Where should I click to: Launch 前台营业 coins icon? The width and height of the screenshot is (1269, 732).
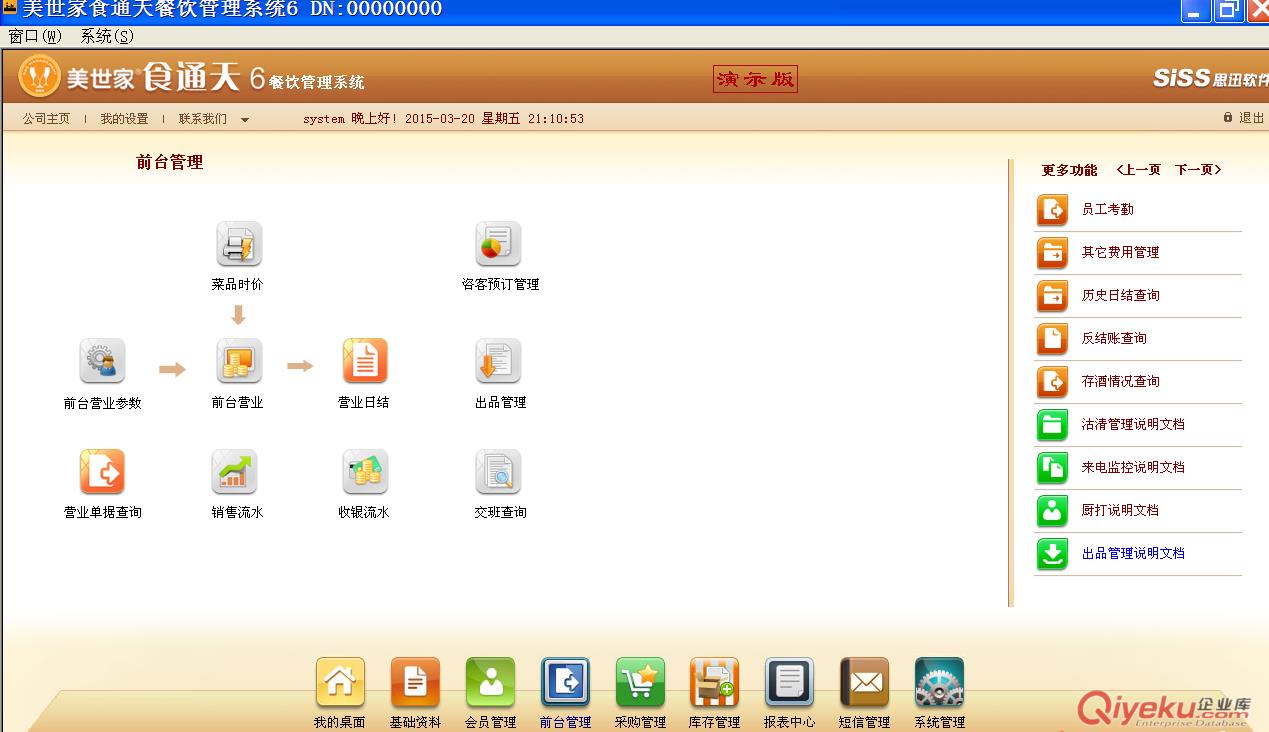[239, 361]
